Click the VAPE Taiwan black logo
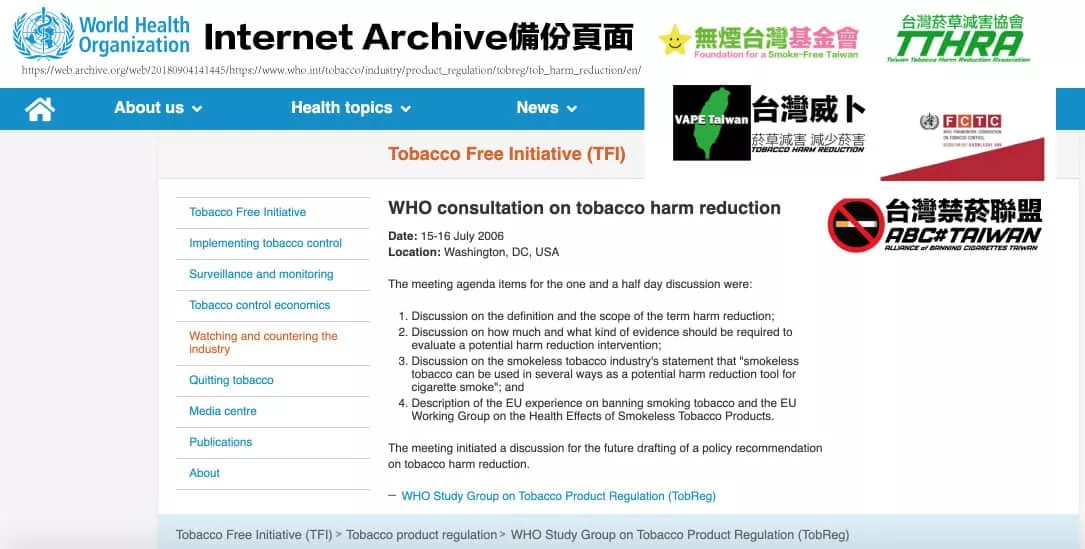1085x549 pixels. point(711,123)
